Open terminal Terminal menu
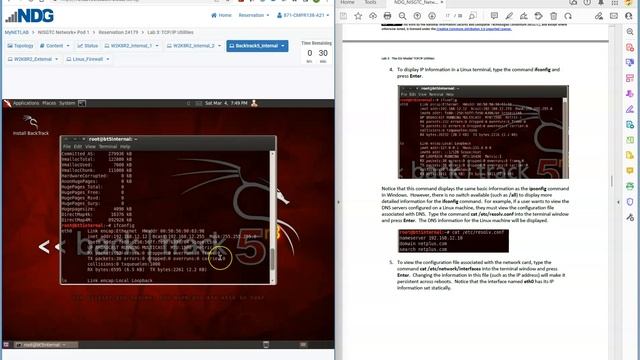 tap(108, 147)
